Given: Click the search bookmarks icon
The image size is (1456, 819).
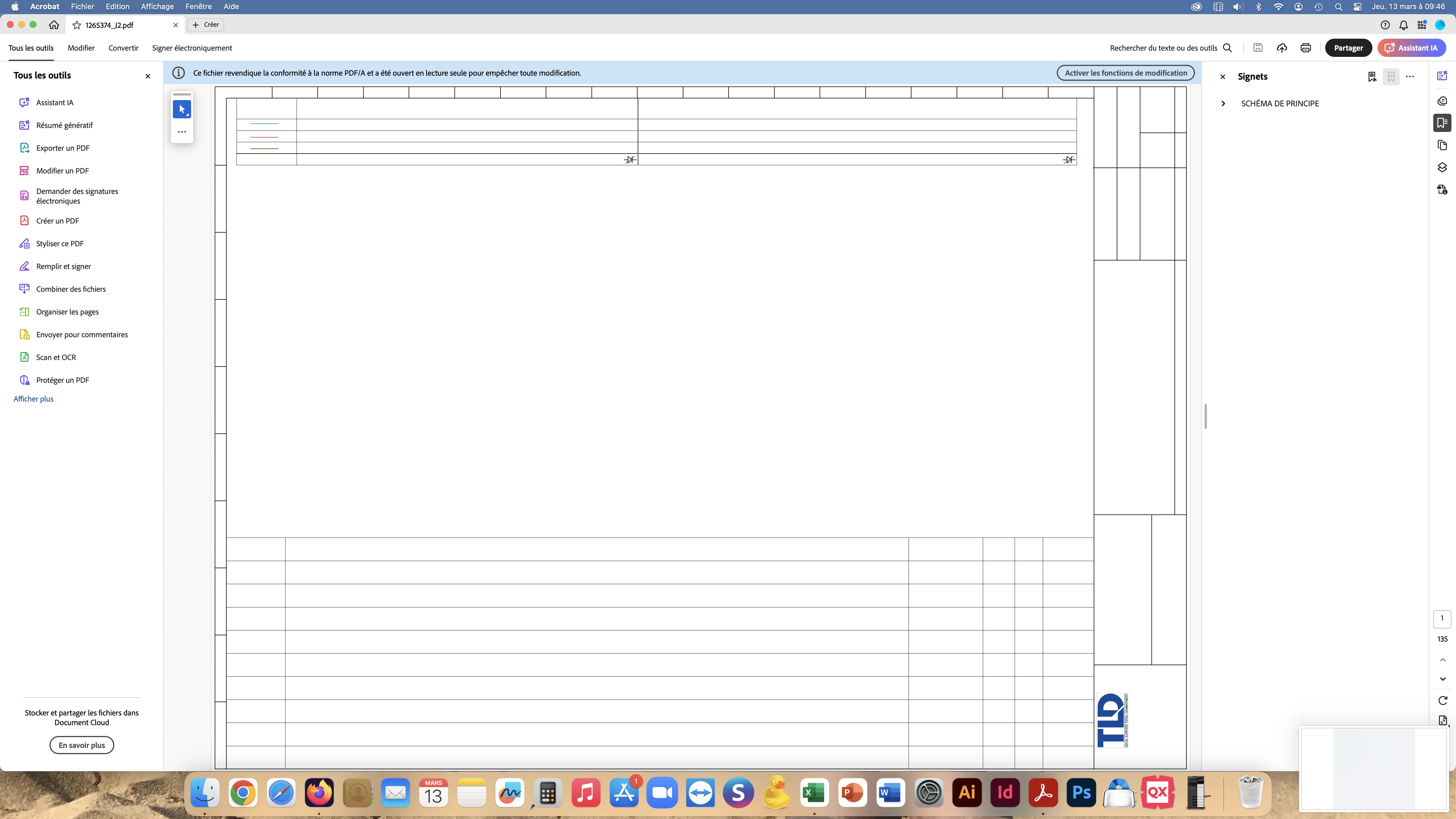Looking at the screenshot, I should tap(1372, 77).
